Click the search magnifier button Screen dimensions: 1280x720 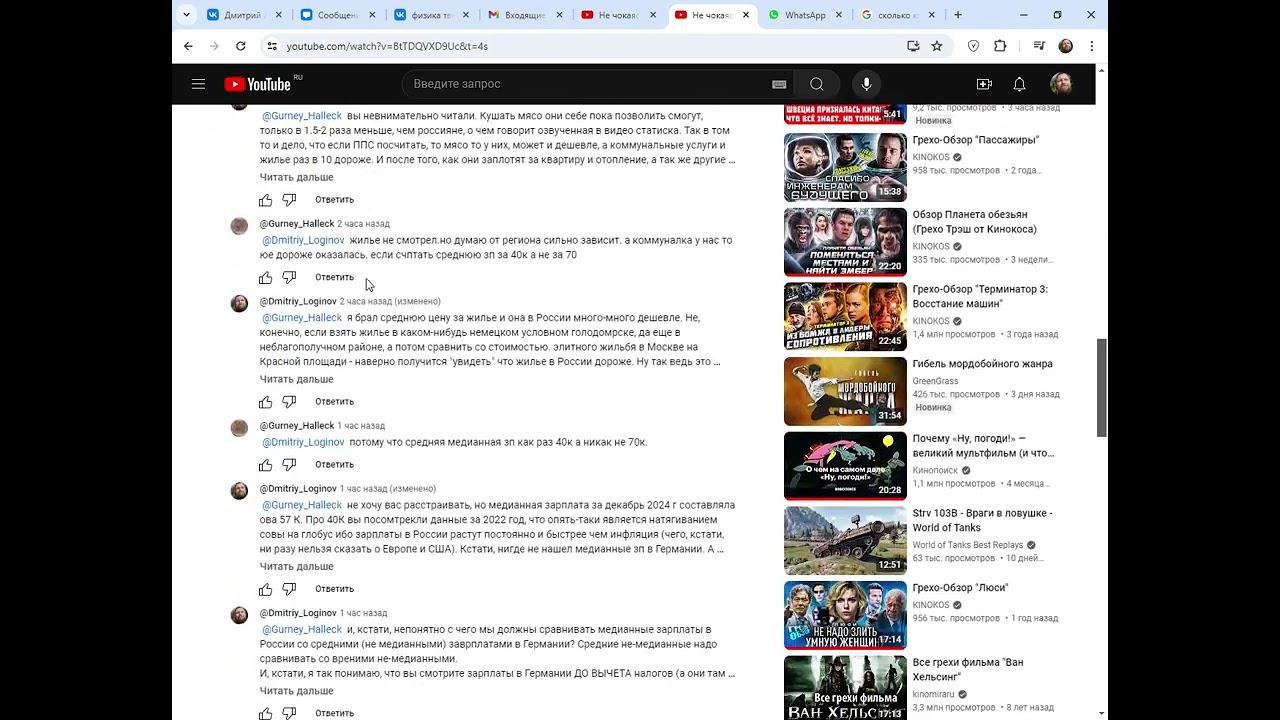pos(817,84)
